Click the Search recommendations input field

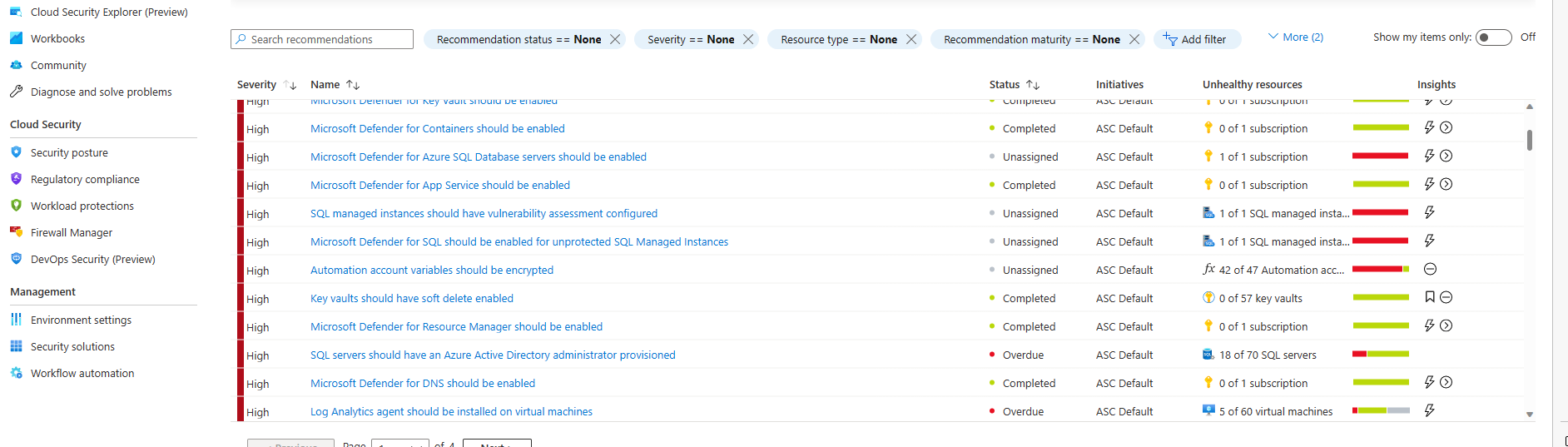pos(322,39)
